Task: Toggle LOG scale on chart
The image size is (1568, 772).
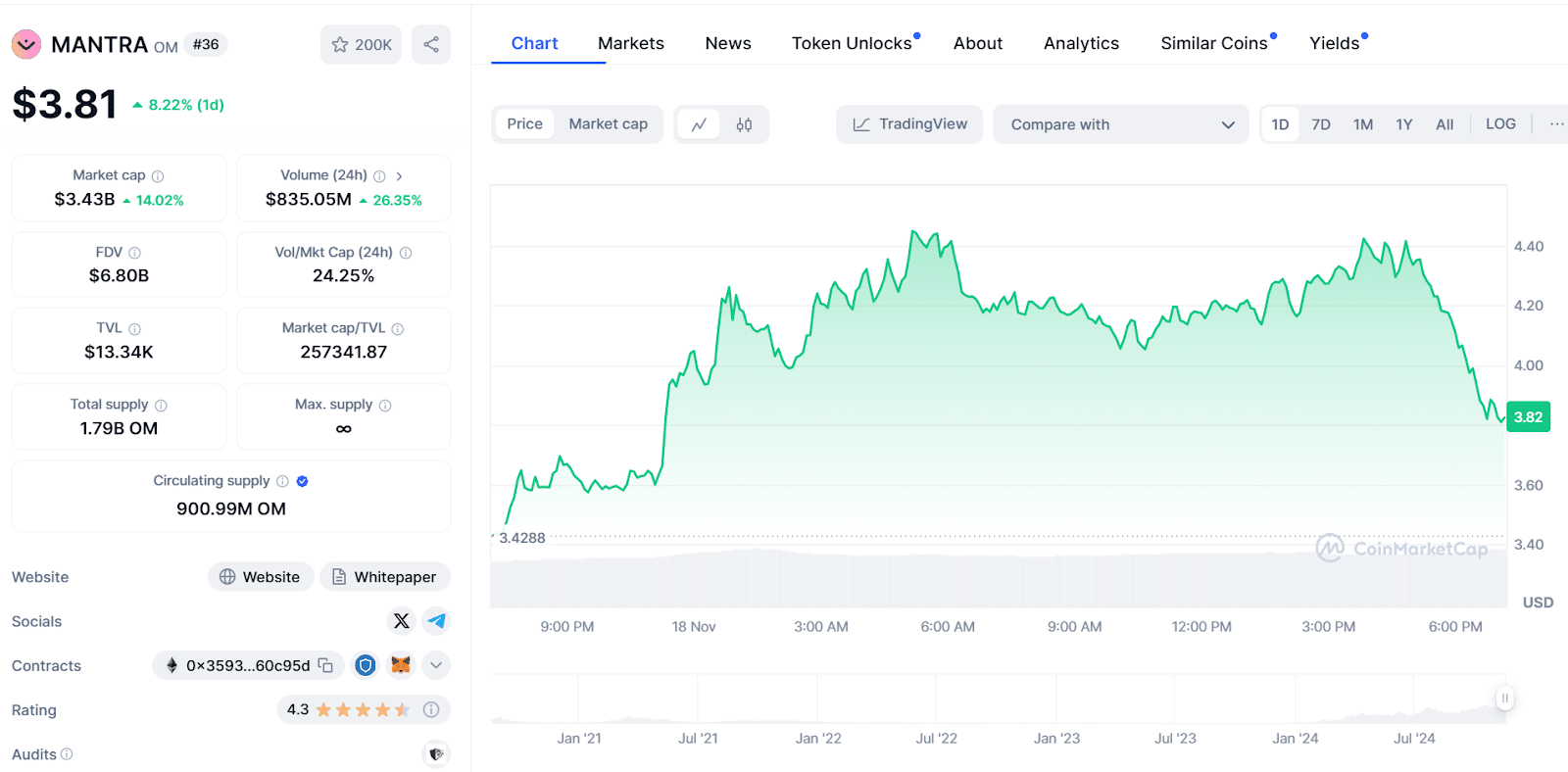Action: (x=1500, y=124)
